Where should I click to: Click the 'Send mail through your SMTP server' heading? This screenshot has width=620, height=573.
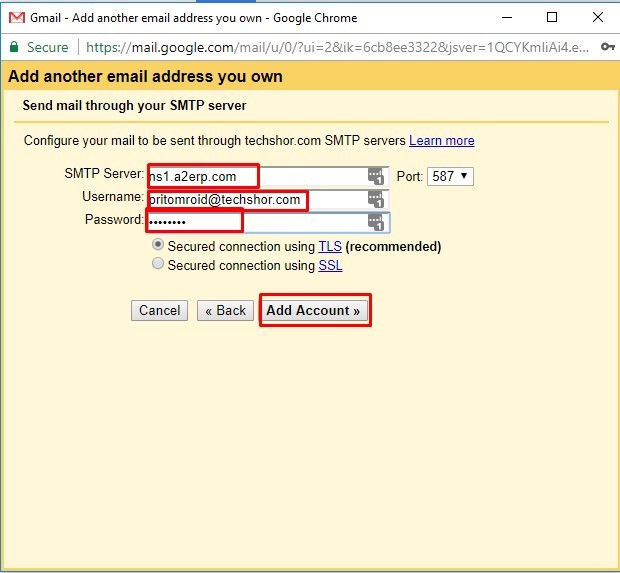point(134,106)
